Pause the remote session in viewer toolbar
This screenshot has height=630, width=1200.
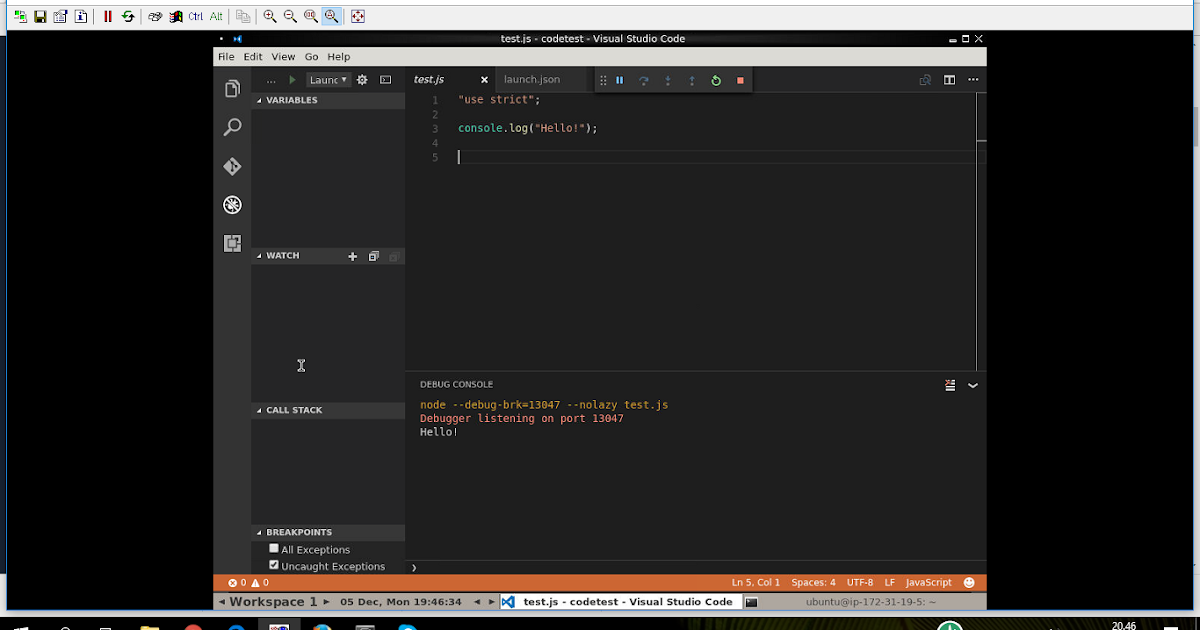107,16
